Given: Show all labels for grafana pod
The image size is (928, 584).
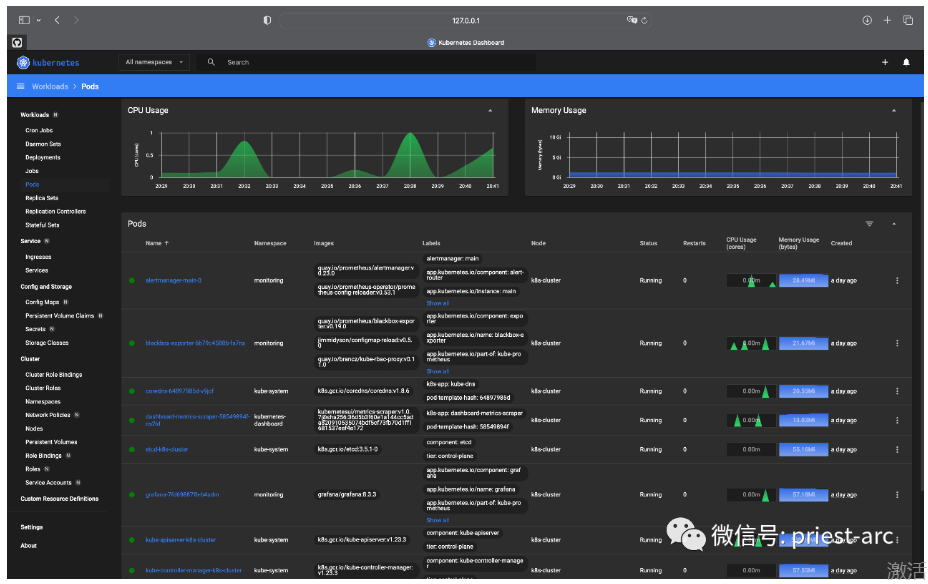Looking at the screenshot, I should [x=438, y=520].
